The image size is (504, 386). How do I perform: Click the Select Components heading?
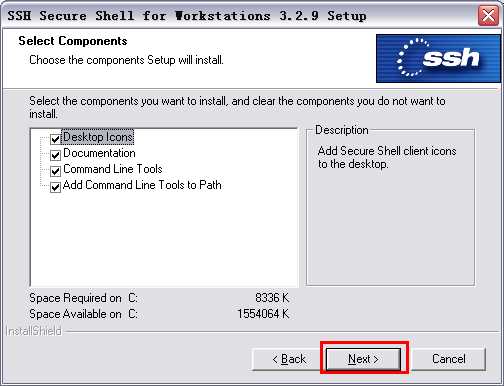pos(73,41)
